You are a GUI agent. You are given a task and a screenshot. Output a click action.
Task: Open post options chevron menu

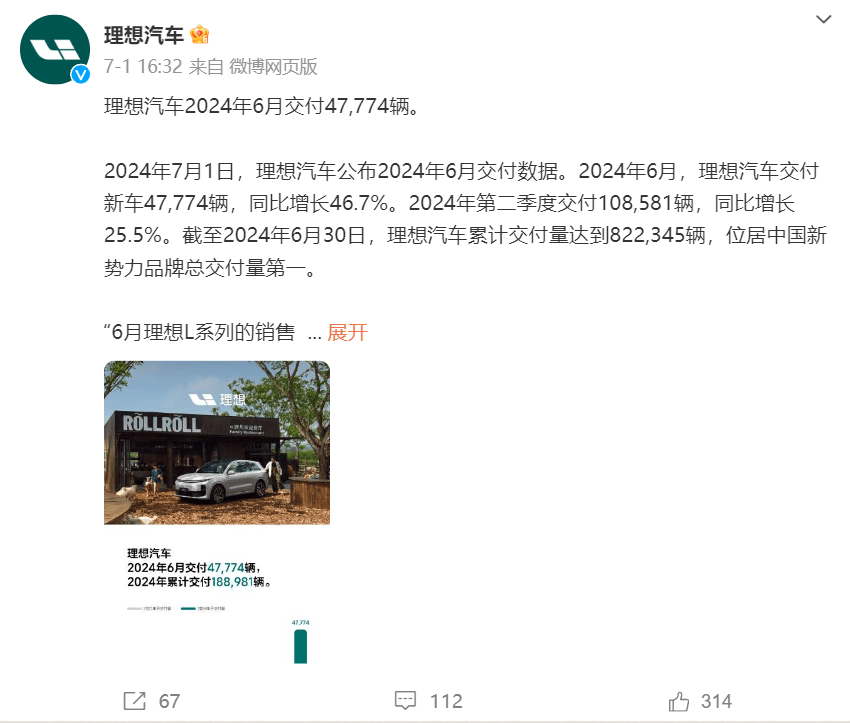[823, 20]
